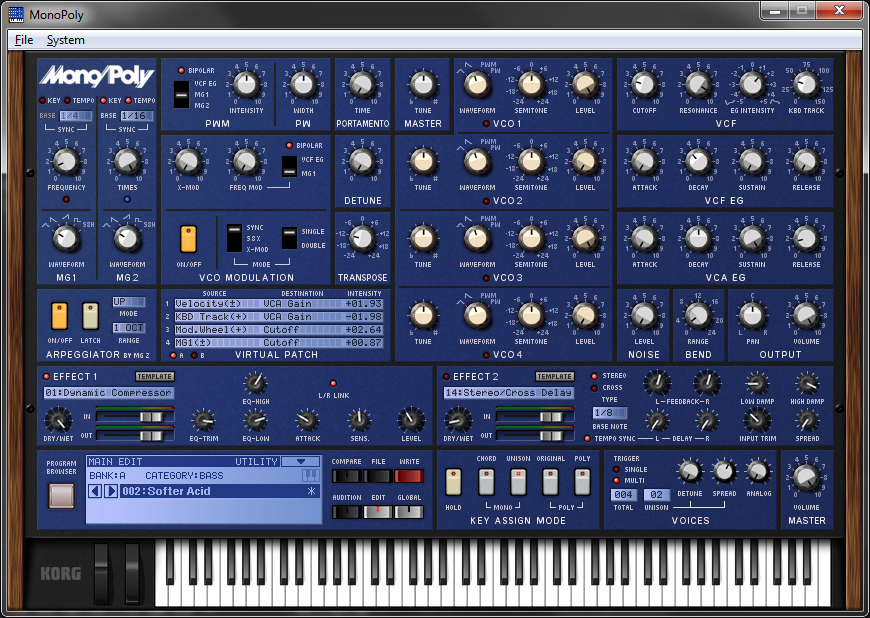Toggle the VCO 1 enable LED
Screen dimensions: 870x618
click(486, 124)
